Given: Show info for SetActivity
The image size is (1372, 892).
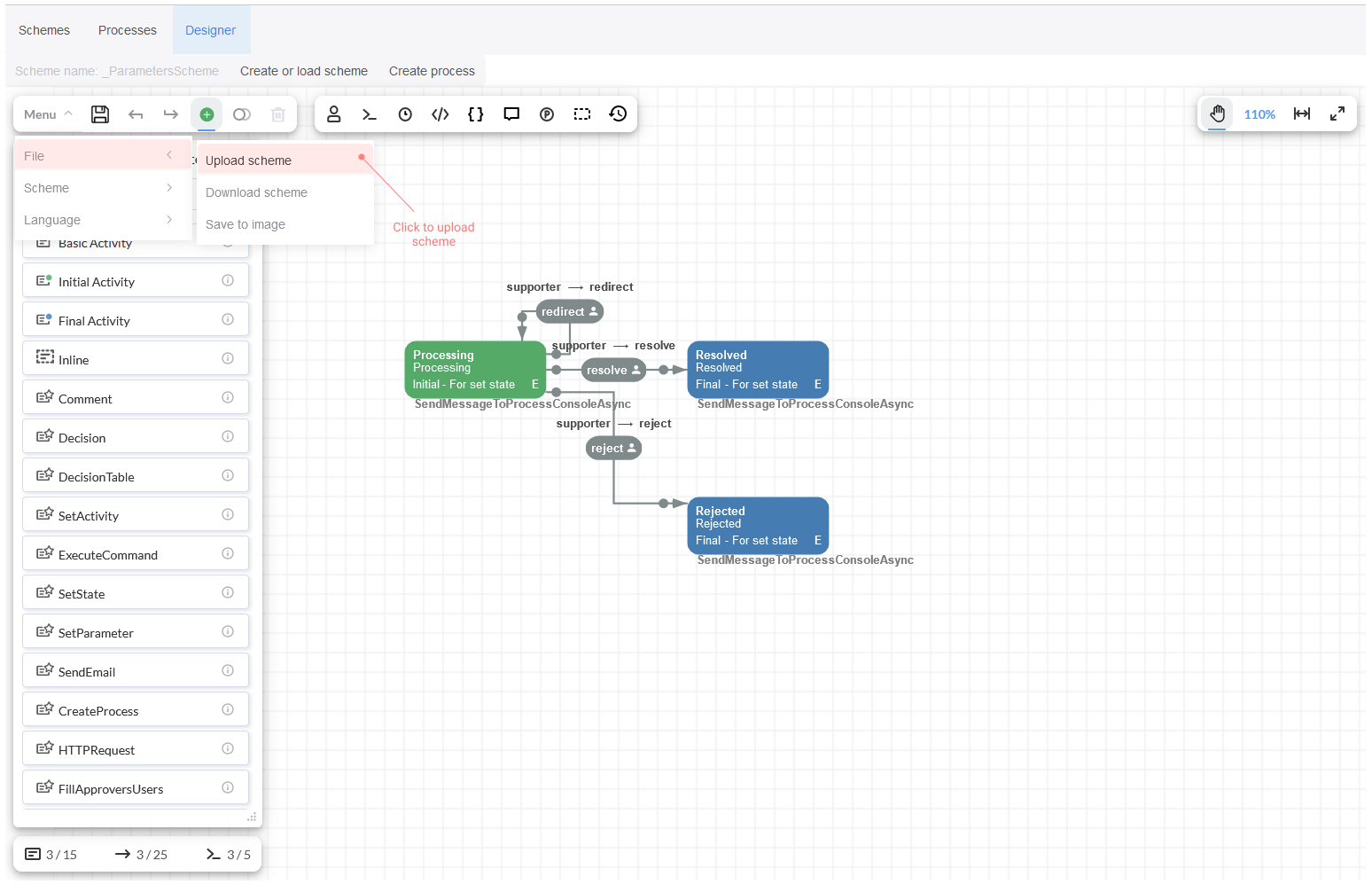Looking at the screenshot, I should (228, 515).
